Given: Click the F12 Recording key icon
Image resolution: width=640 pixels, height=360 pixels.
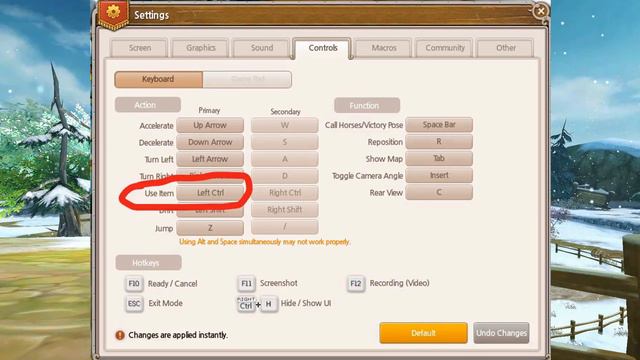Looking at the screenshot, I should pos(356,283).
